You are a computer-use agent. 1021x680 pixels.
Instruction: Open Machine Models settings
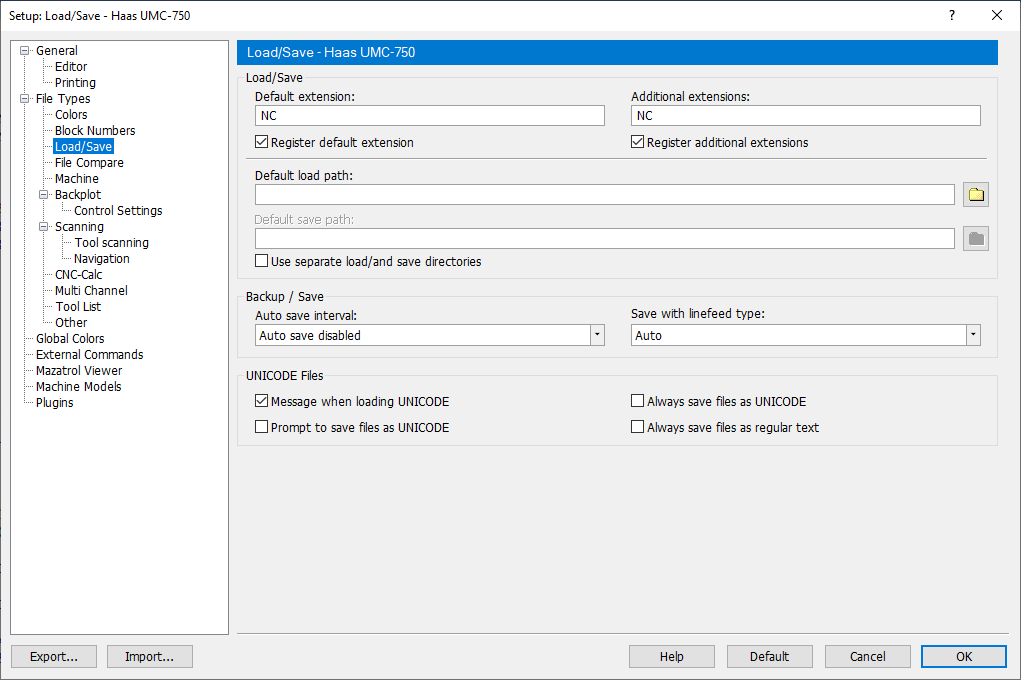79,386
